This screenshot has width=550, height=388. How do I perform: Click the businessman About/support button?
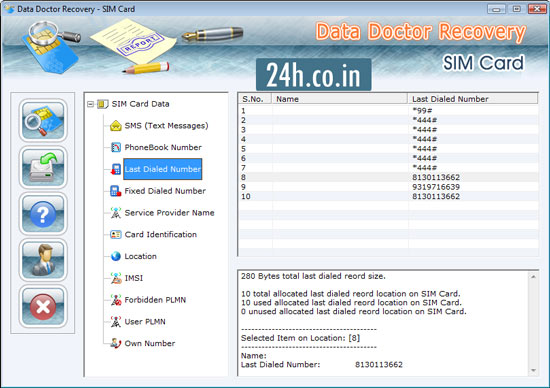pyautogui.click(x=43, y=260)
